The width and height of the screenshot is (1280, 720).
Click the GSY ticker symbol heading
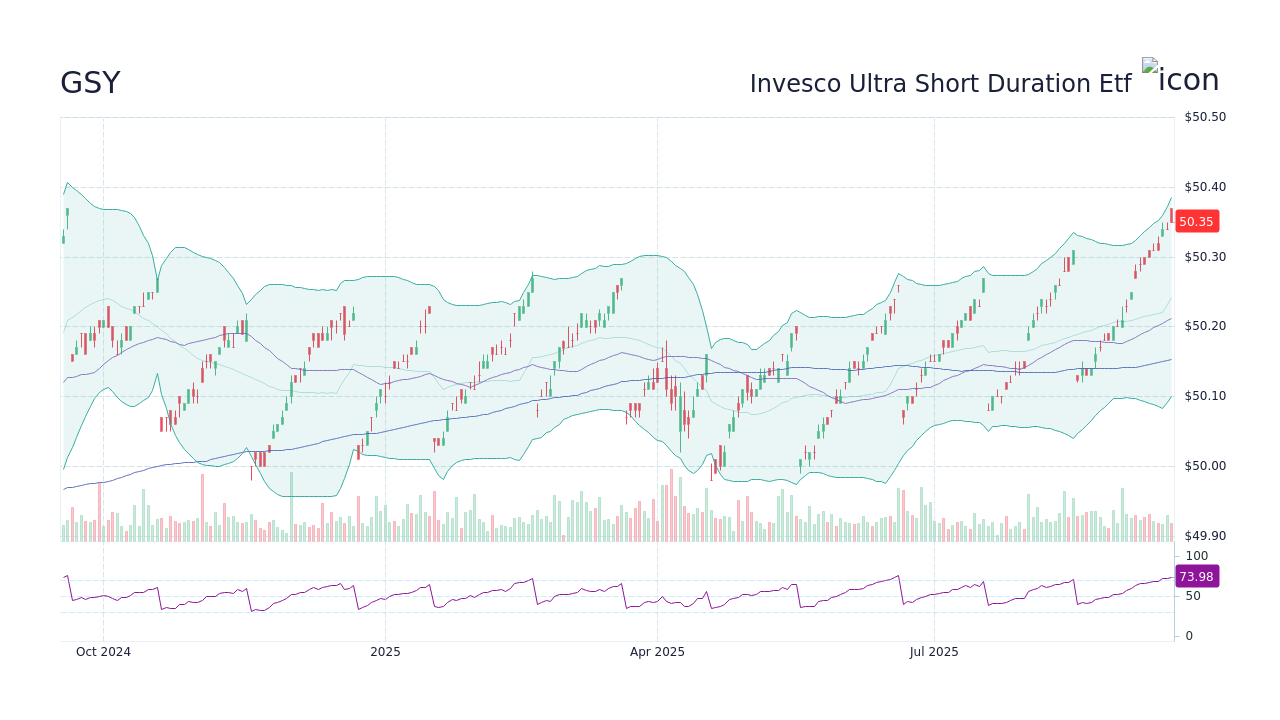(x=90, y=83)
